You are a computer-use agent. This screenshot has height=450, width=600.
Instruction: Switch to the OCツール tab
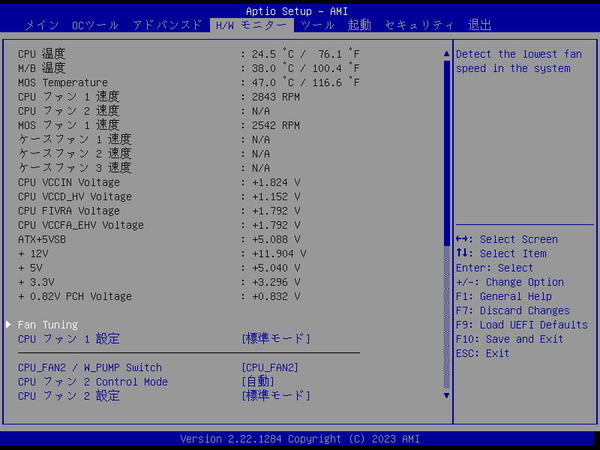[95, 25]
